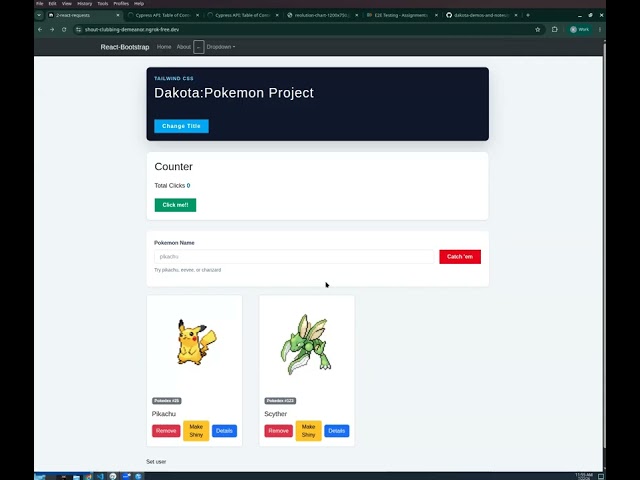This screenshot has width=640, height=480.
Task: Click the Dakota:Pokemon Project heading
Action: point(234,93)
